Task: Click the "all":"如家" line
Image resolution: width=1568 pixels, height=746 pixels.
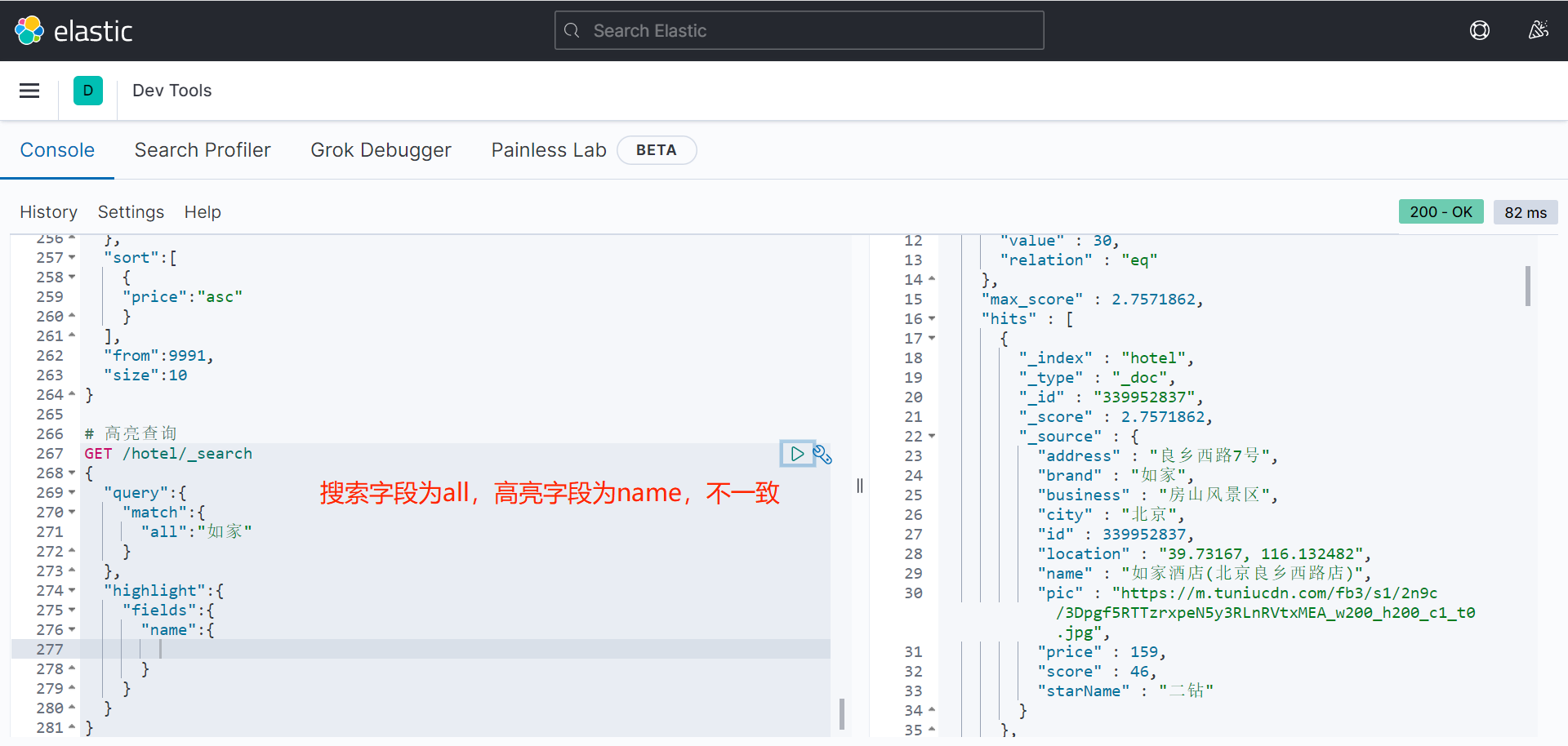Action: tap(196, 532)
